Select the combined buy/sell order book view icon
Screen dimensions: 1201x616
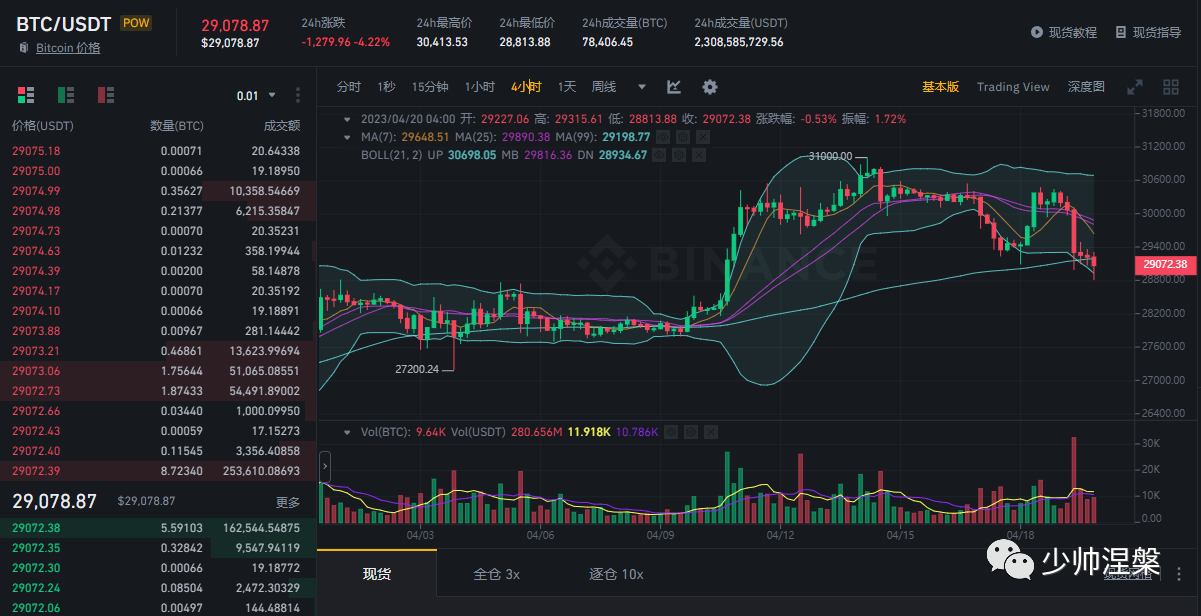pos(25,94)
